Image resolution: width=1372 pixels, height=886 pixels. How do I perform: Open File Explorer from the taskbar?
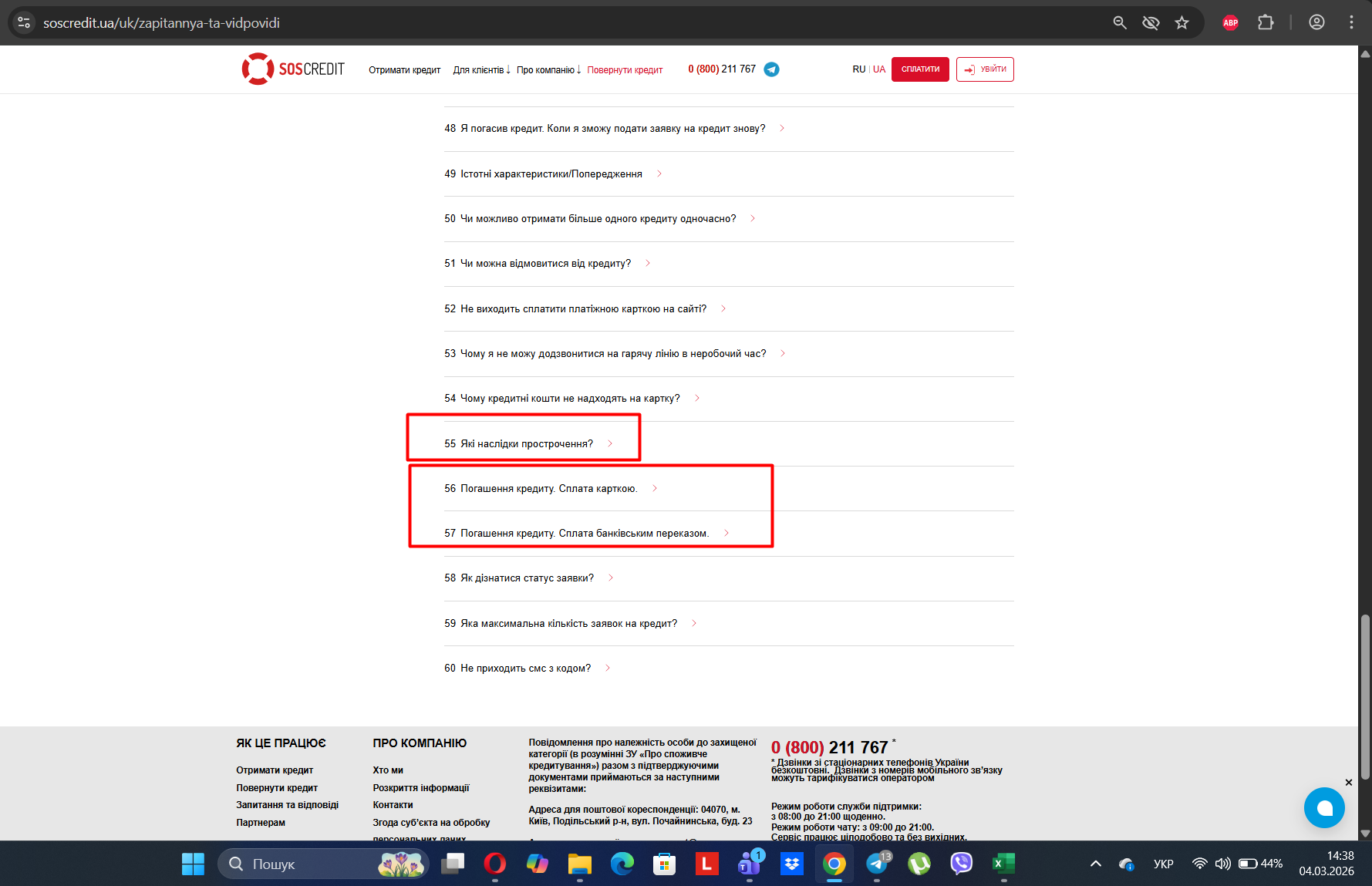(x=580, y=864)
